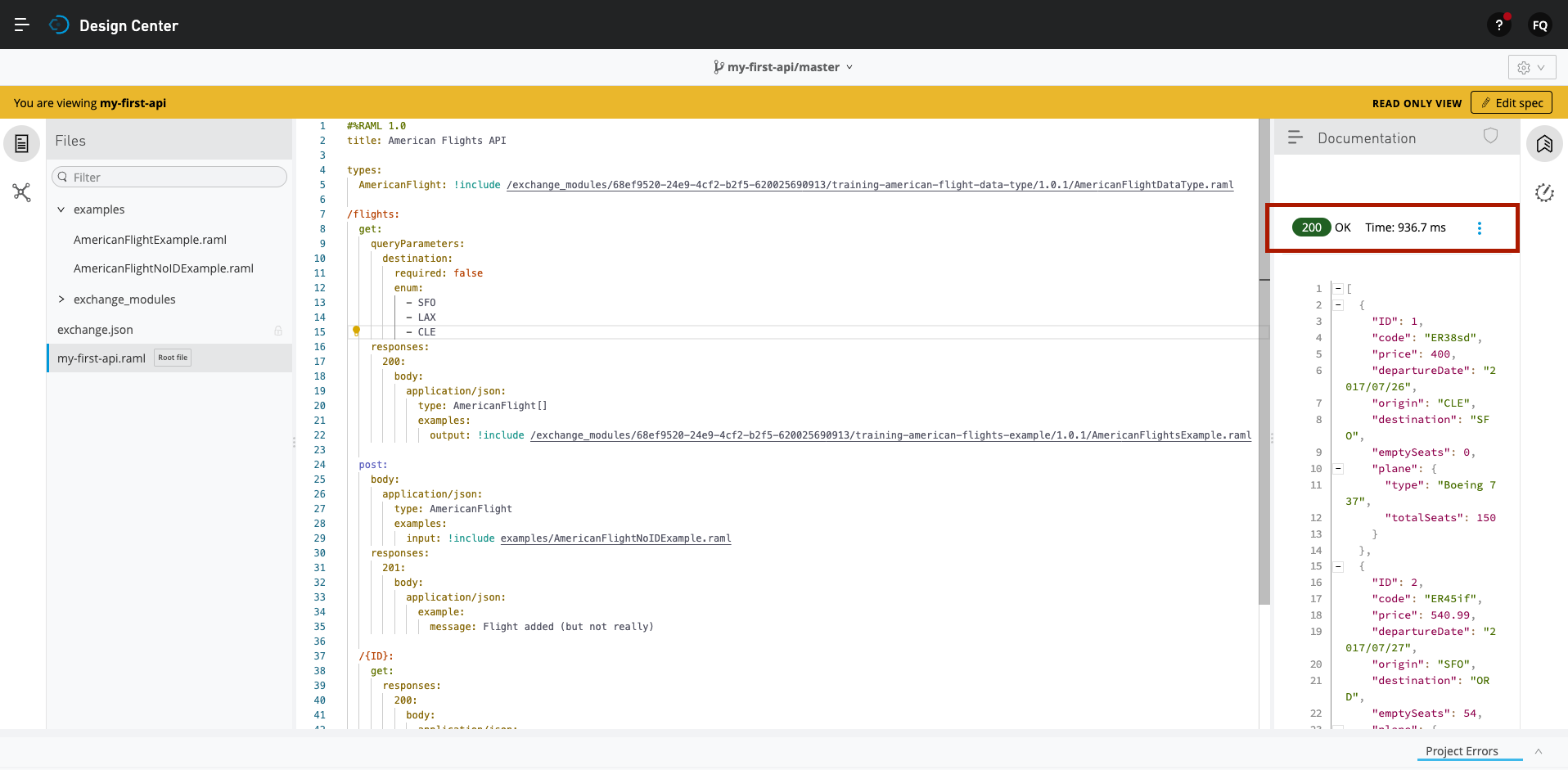This screenshot has width=1568, height=770.
Task: Click the /{ID}: resource line
Action: [376, 656]
